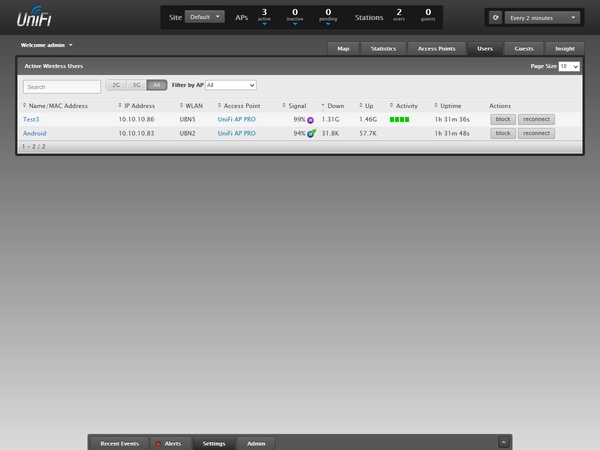
Task: Click sort arrows on Up column
Action: coord(361,105)
